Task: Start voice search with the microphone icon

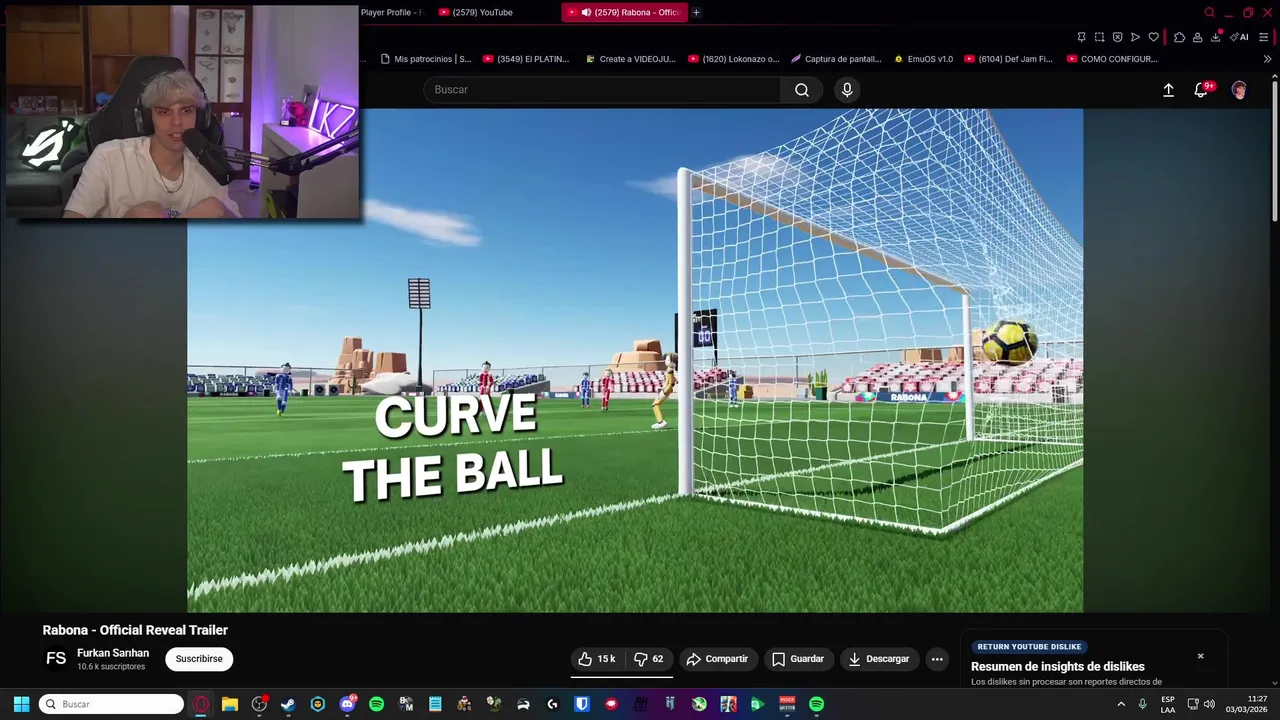Action: 847,90
